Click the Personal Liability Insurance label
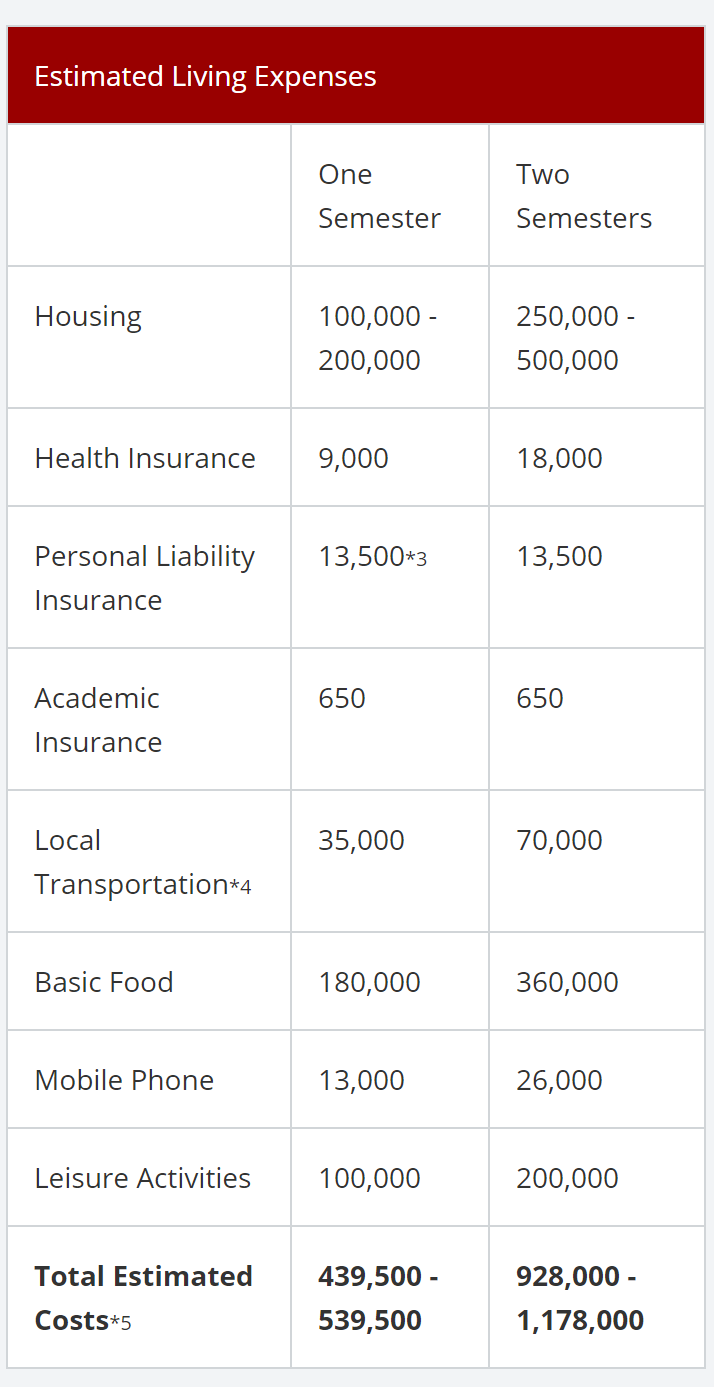This screenshot has width=714, height=1387. pos(145,578)
